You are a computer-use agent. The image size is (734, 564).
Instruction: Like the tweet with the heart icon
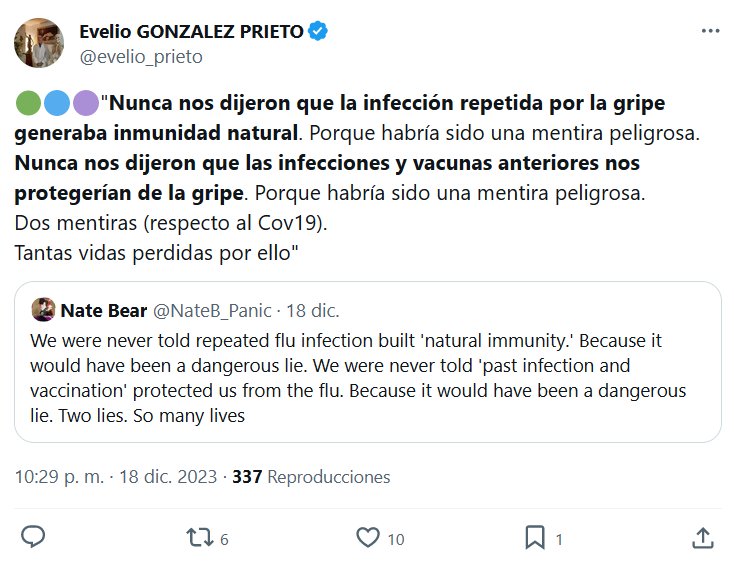pos(369,537)
